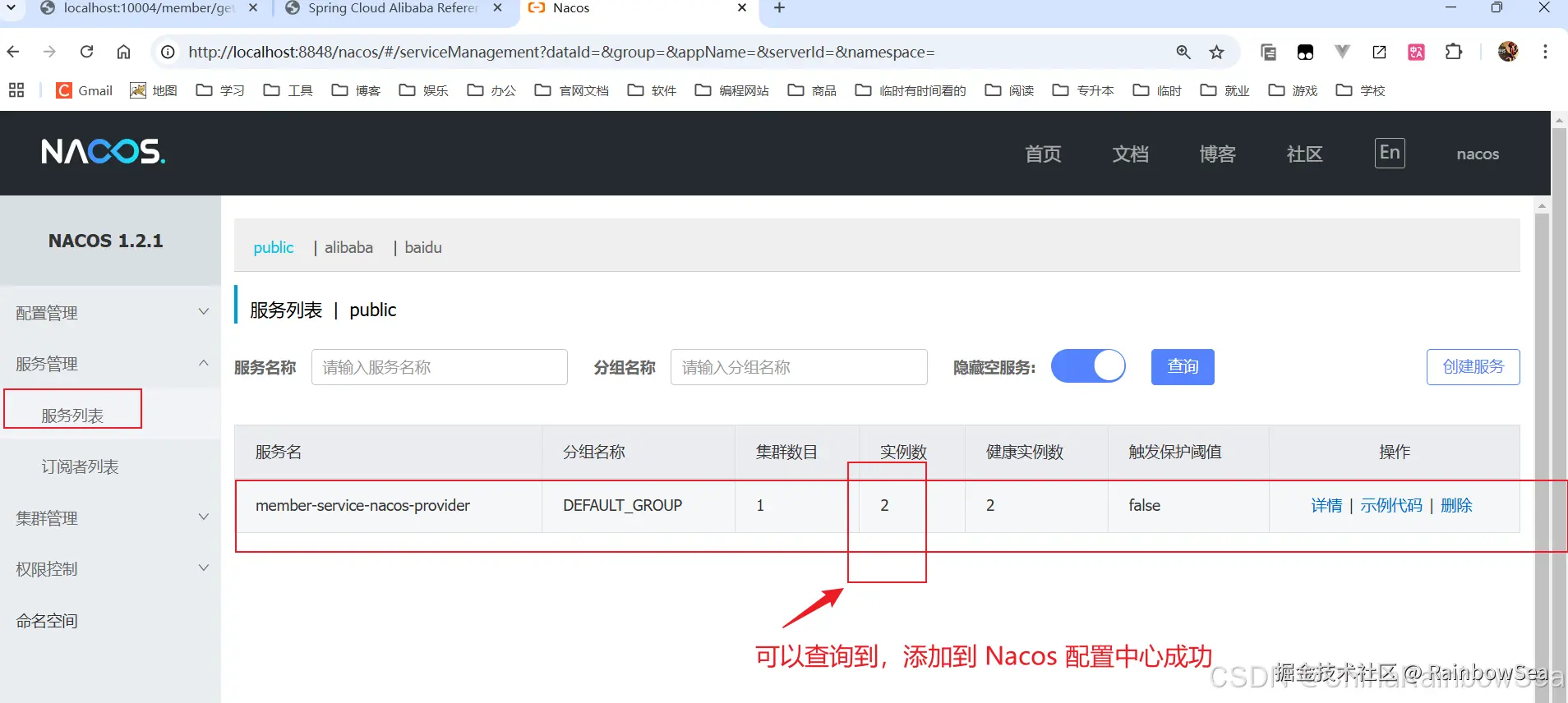Select 服务列表 in the sidebar
The width and height of the screenshot is (1568, 703).
72,416
